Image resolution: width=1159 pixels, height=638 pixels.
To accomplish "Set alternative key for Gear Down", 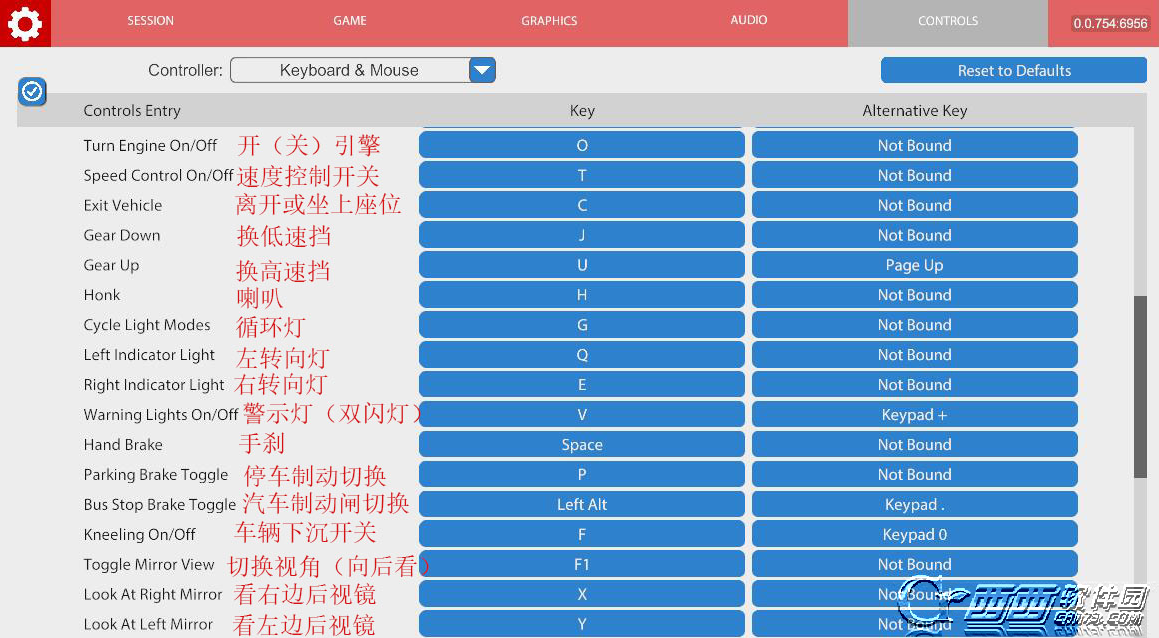I will click(x=914, y=235).
